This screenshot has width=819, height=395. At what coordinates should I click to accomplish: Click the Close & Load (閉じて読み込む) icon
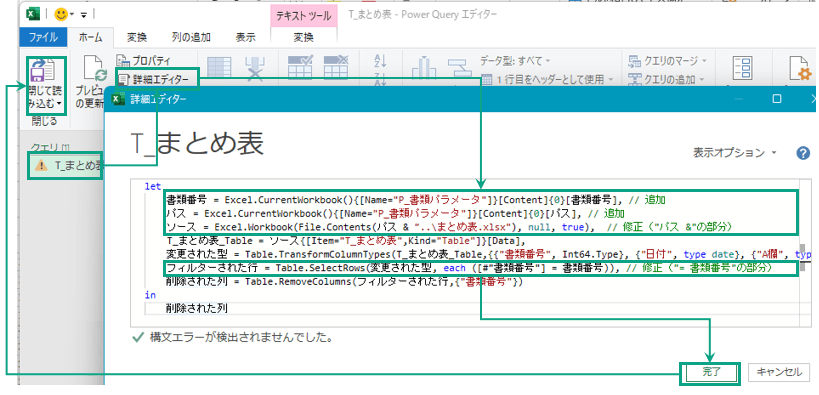click(x=43, y=71)
